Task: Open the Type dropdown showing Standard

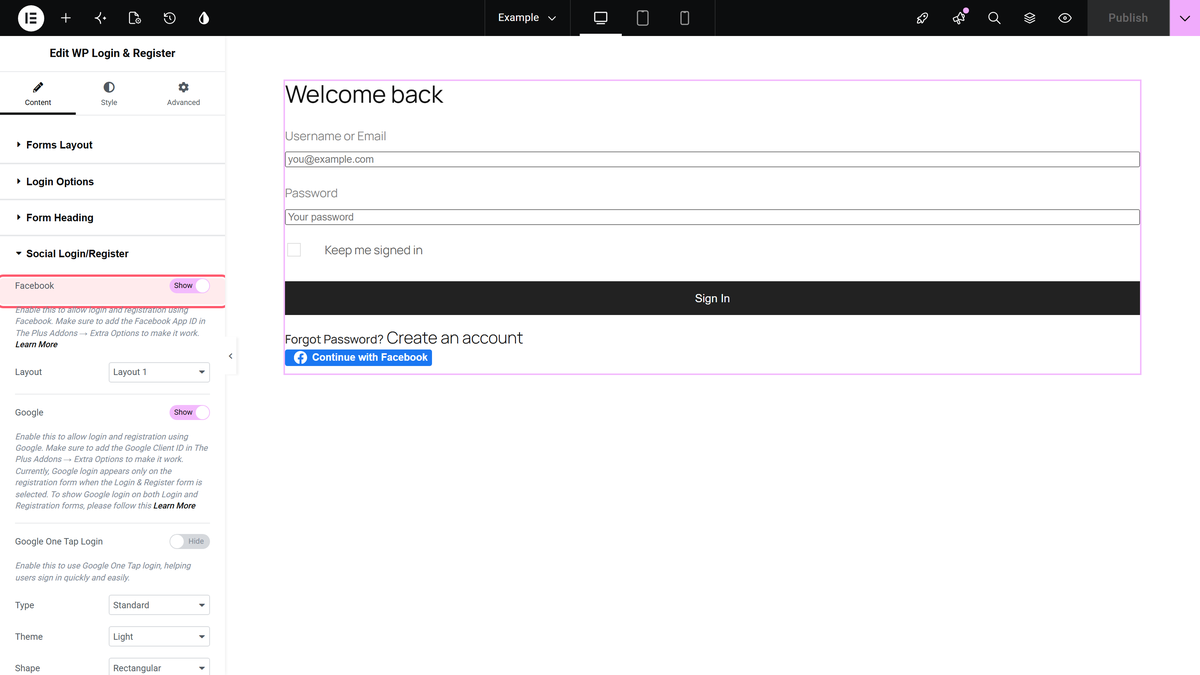Action: click(x=159, y=605)
